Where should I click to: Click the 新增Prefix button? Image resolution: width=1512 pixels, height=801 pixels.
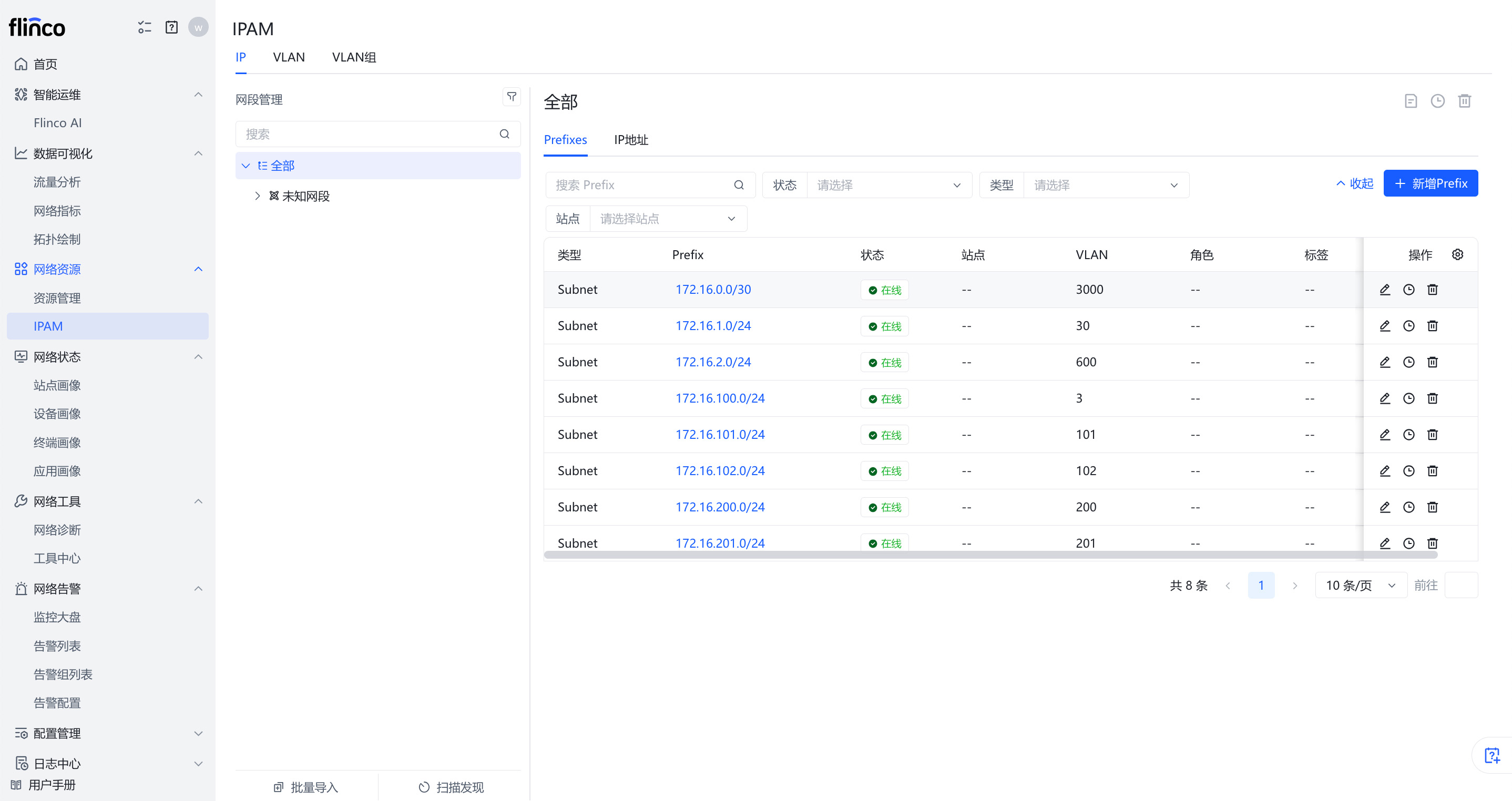pos(1430,183)
